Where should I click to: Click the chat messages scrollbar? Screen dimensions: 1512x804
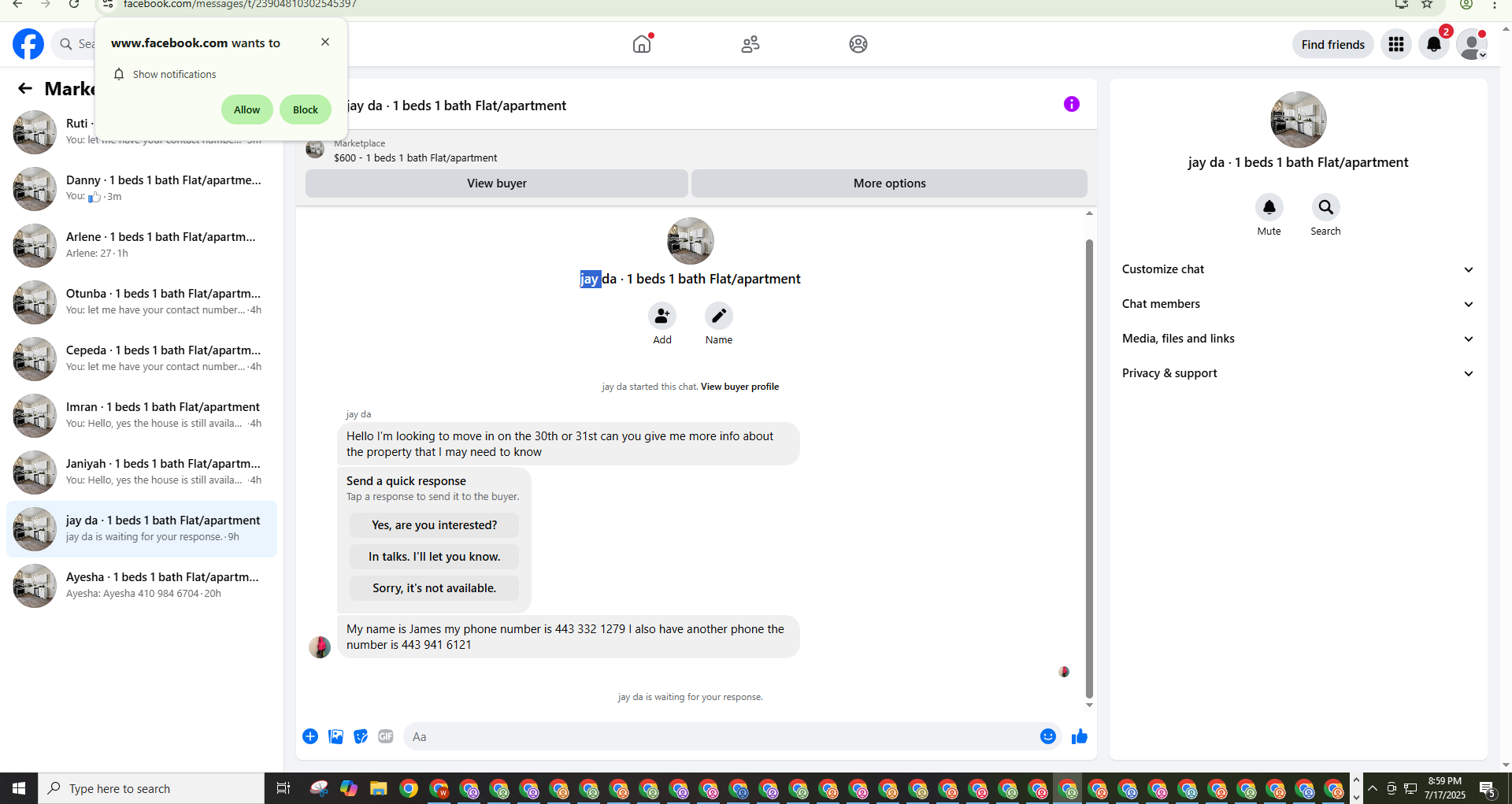pos(1089,469)
